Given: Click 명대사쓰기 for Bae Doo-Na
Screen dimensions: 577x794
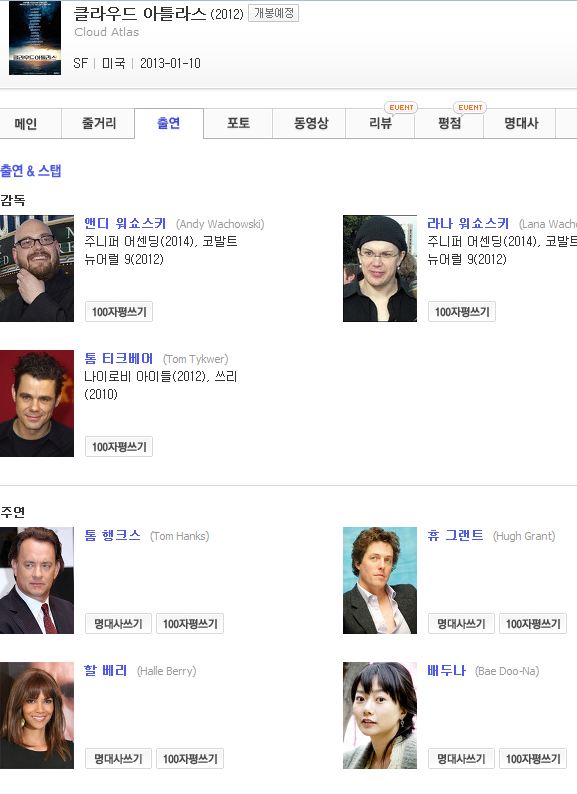Looking at the screenshot, I should 461,759.
